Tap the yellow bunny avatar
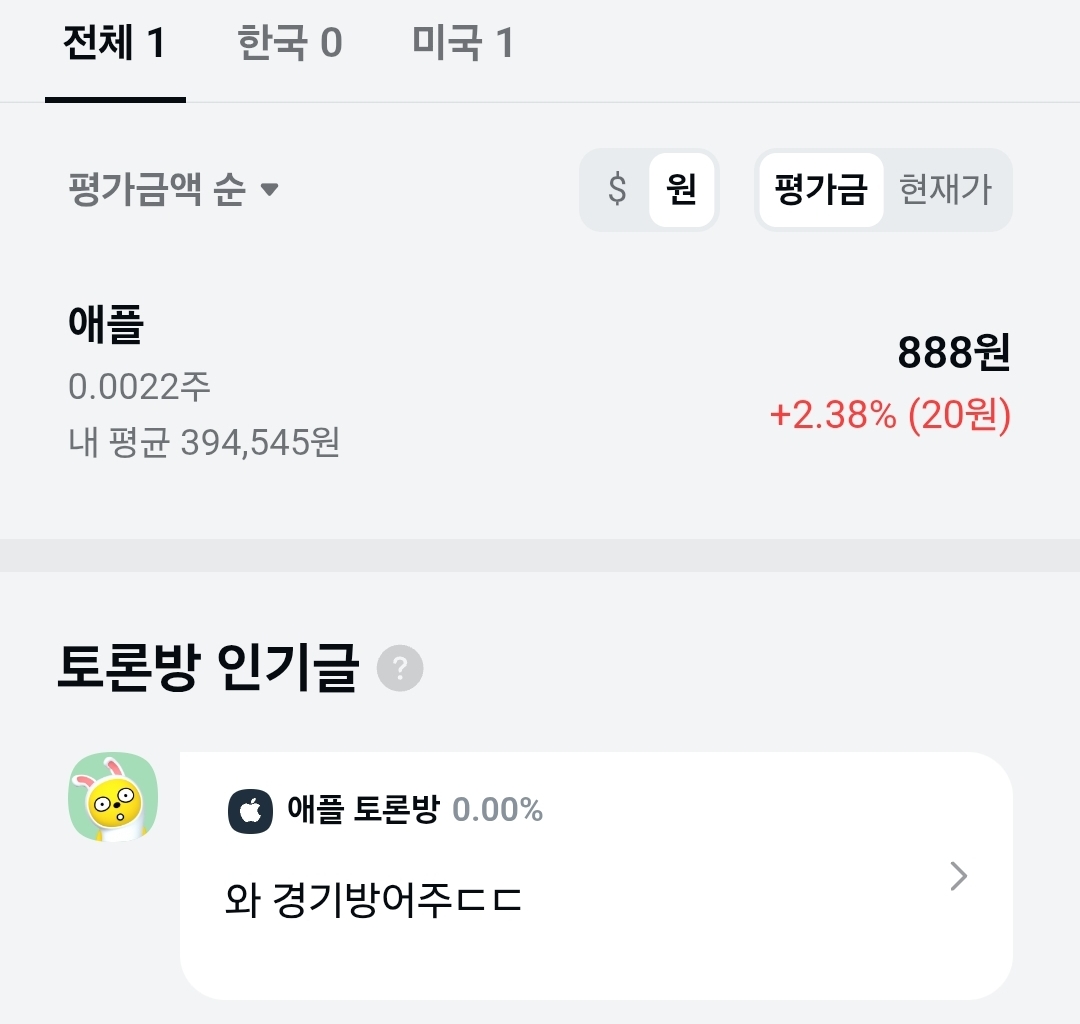 (x=113, y=796)
